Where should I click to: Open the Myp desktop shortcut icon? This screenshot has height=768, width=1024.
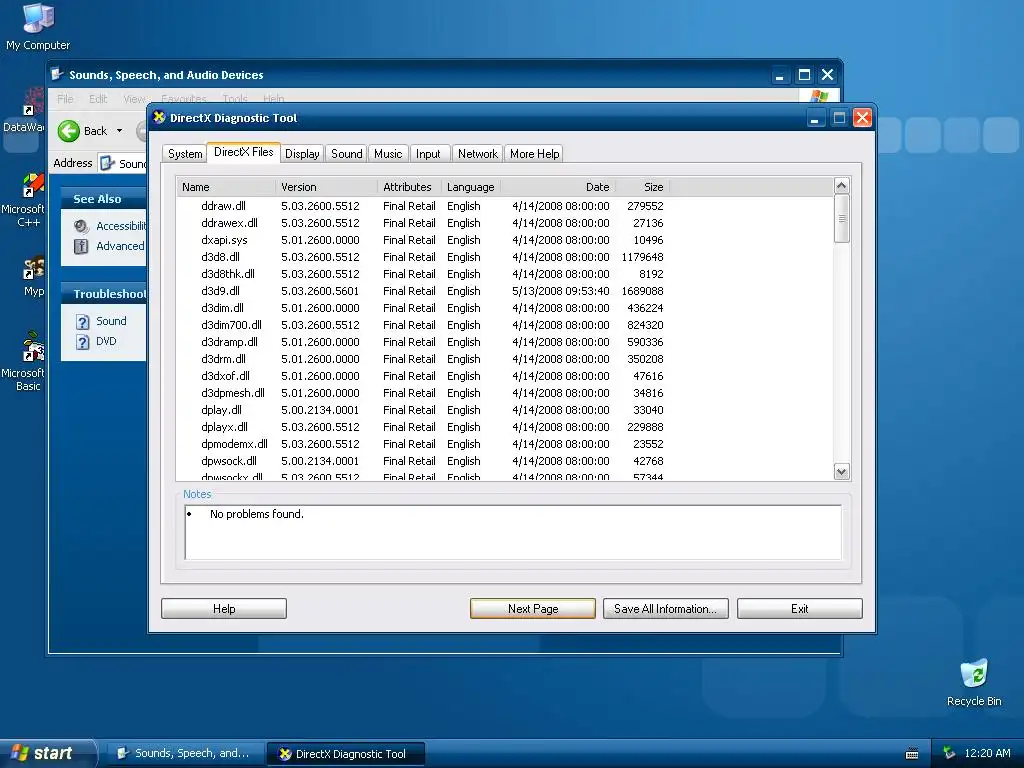pyautogui.click(x=33, y=276)
